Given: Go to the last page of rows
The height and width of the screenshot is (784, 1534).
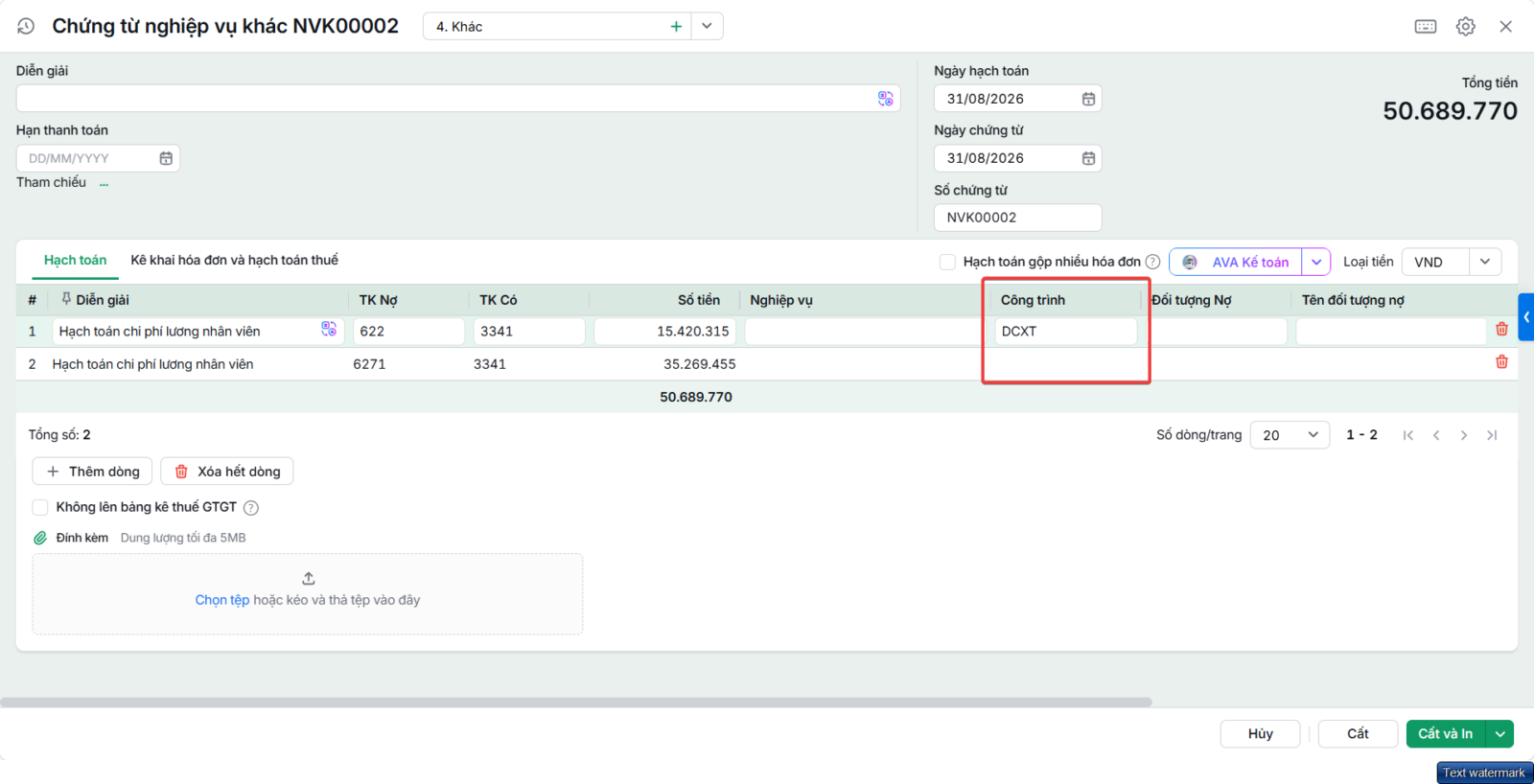Looking at the screenshot, I should click(1492, 435).
